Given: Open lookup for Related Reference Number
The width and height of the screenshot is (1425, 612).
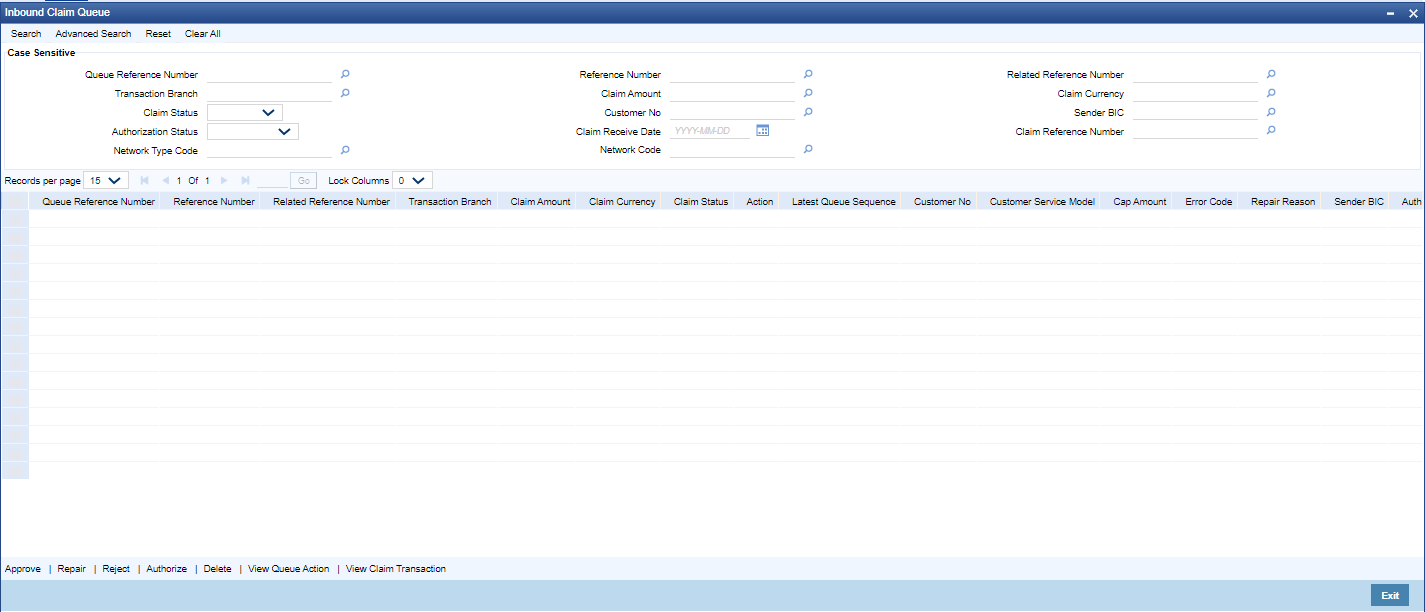Looking at the screenshot, I should [1271, 74].
